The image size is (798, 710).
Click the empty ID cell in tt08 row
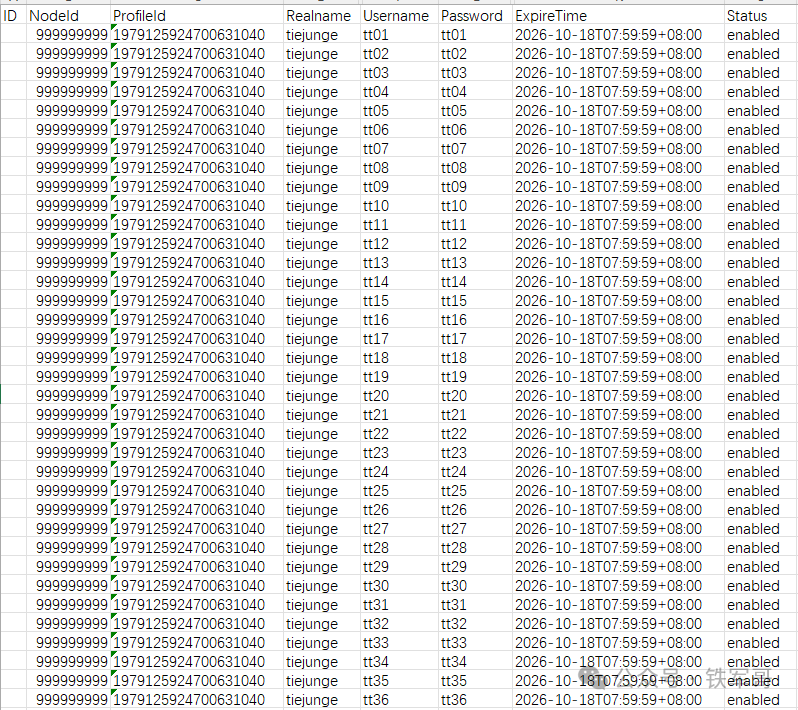12,168
